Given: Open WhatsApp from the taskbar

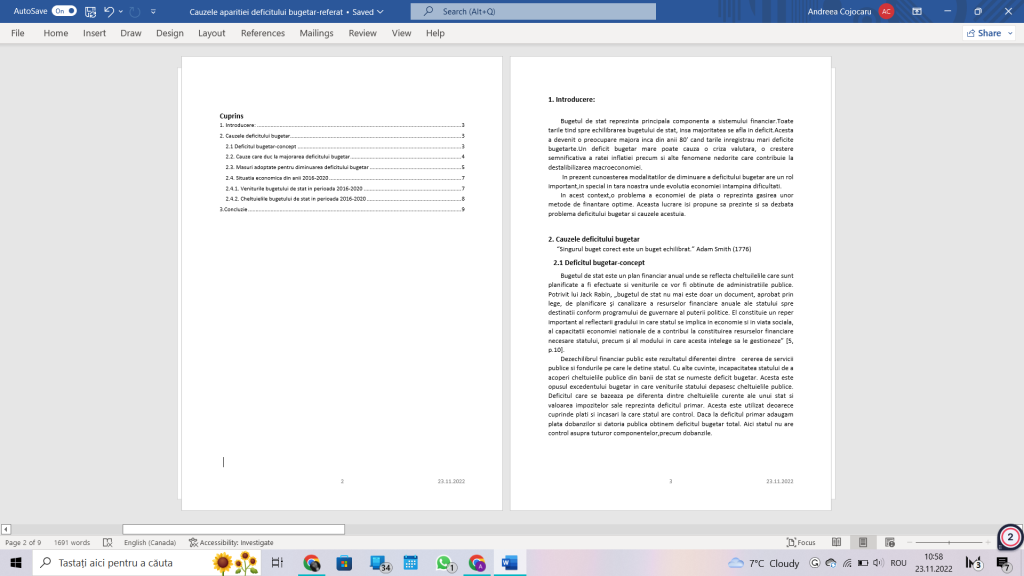Looking at the screenshot, I should point(445,563).
